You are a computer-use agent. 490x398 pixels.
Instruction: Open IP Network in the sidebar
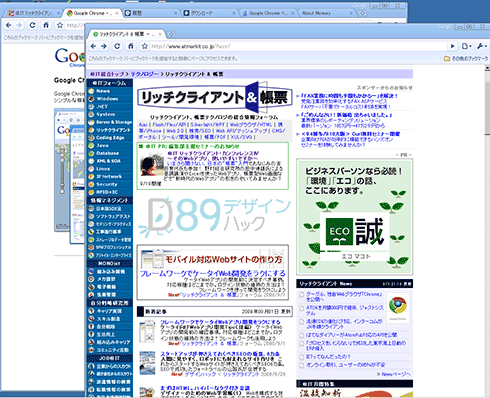click(109, 177)
